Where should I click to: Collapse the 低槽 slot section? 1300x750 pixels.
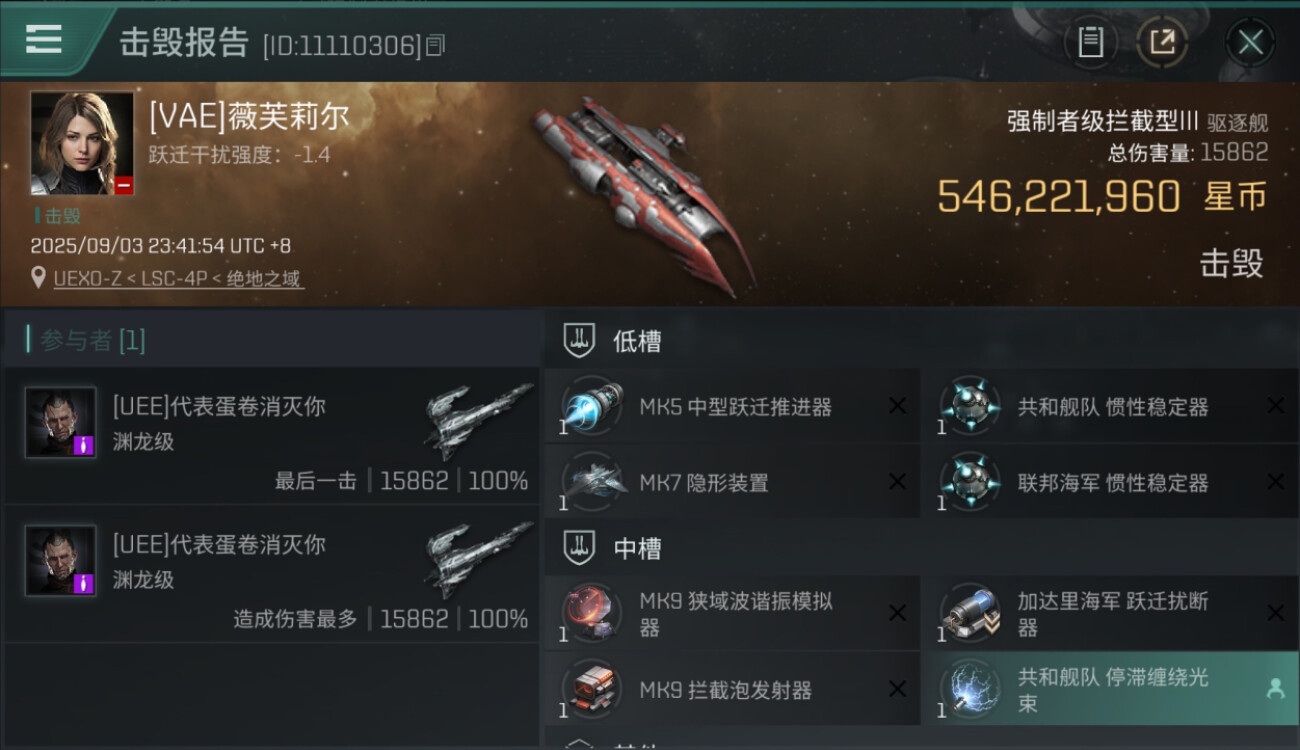click(580, 340)
